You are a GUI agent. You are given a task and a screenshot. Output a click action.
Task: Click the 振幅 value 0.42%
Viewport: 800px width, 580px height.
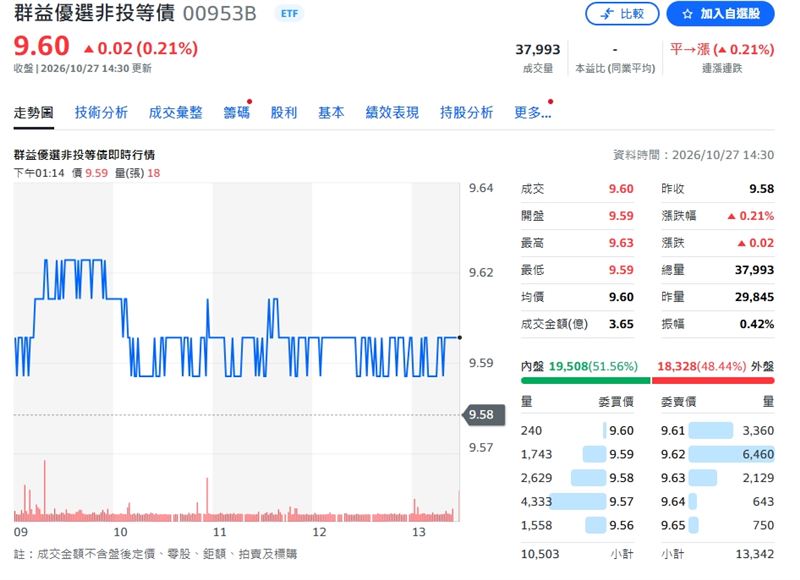[757, 324]
